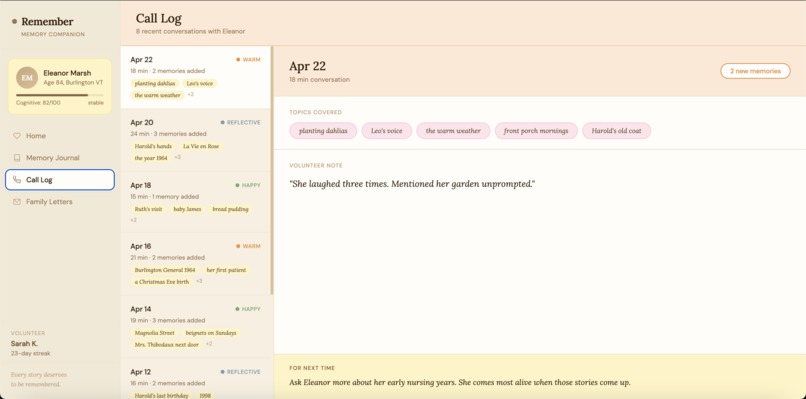This screenshot has width=806, height=399.
Task: Click the dot logo beside Remember
Action: [x=14, y=22]
